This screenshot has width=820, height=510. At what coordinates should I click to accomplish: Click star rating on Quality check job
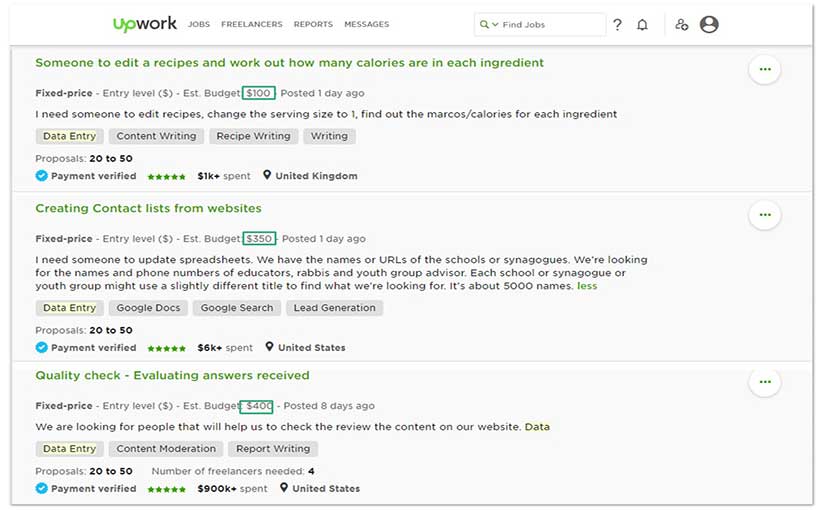tap(166, 490)
